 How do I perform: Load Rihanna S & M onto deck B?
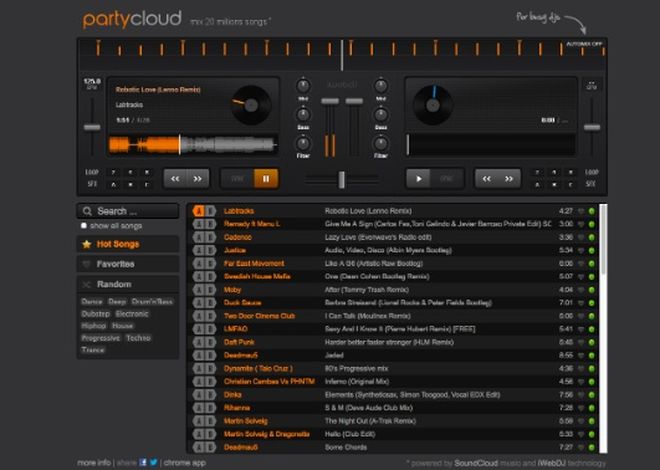click(210, 408)
